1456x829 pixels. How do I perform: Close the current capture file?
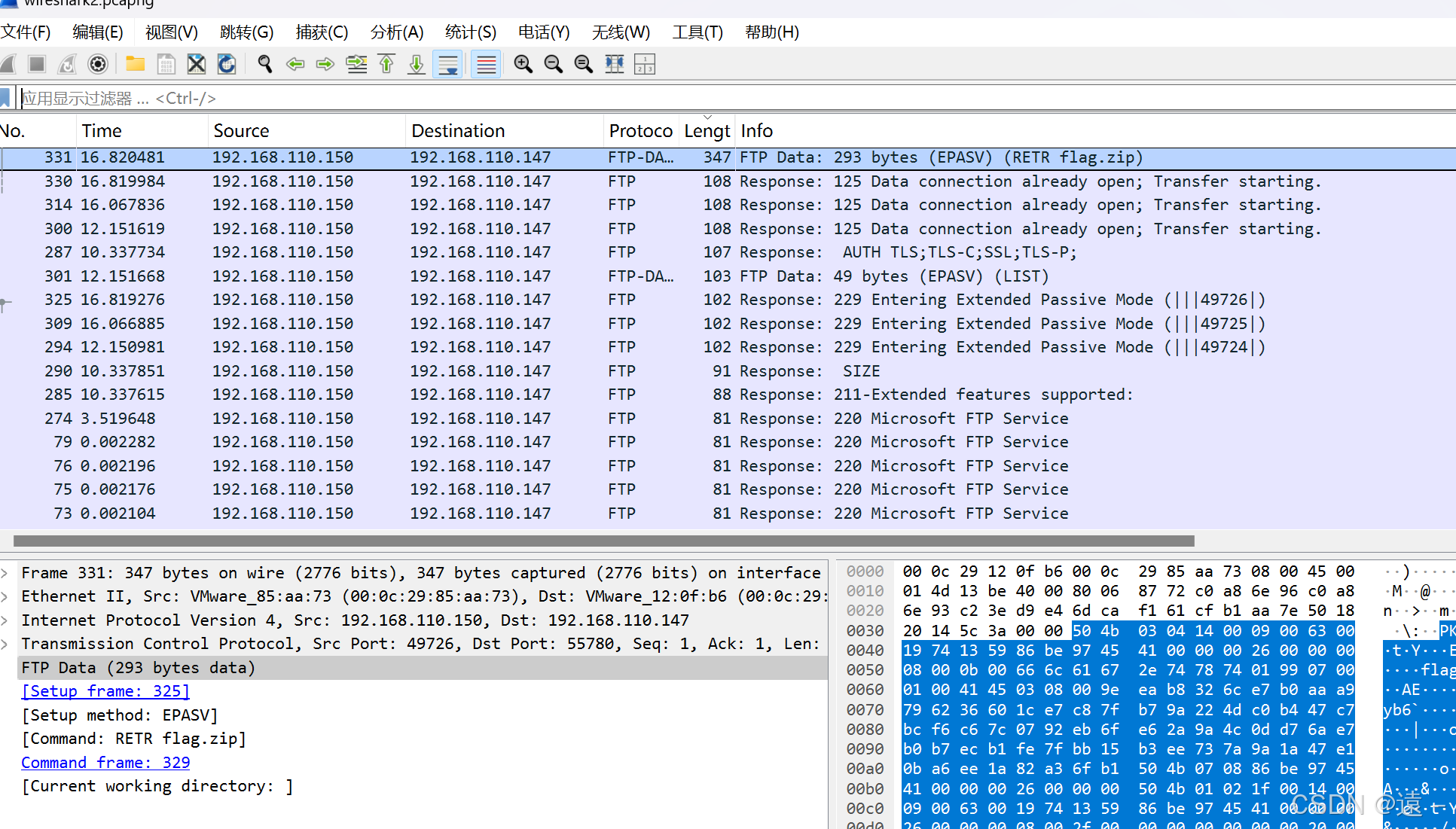[196, 64]
